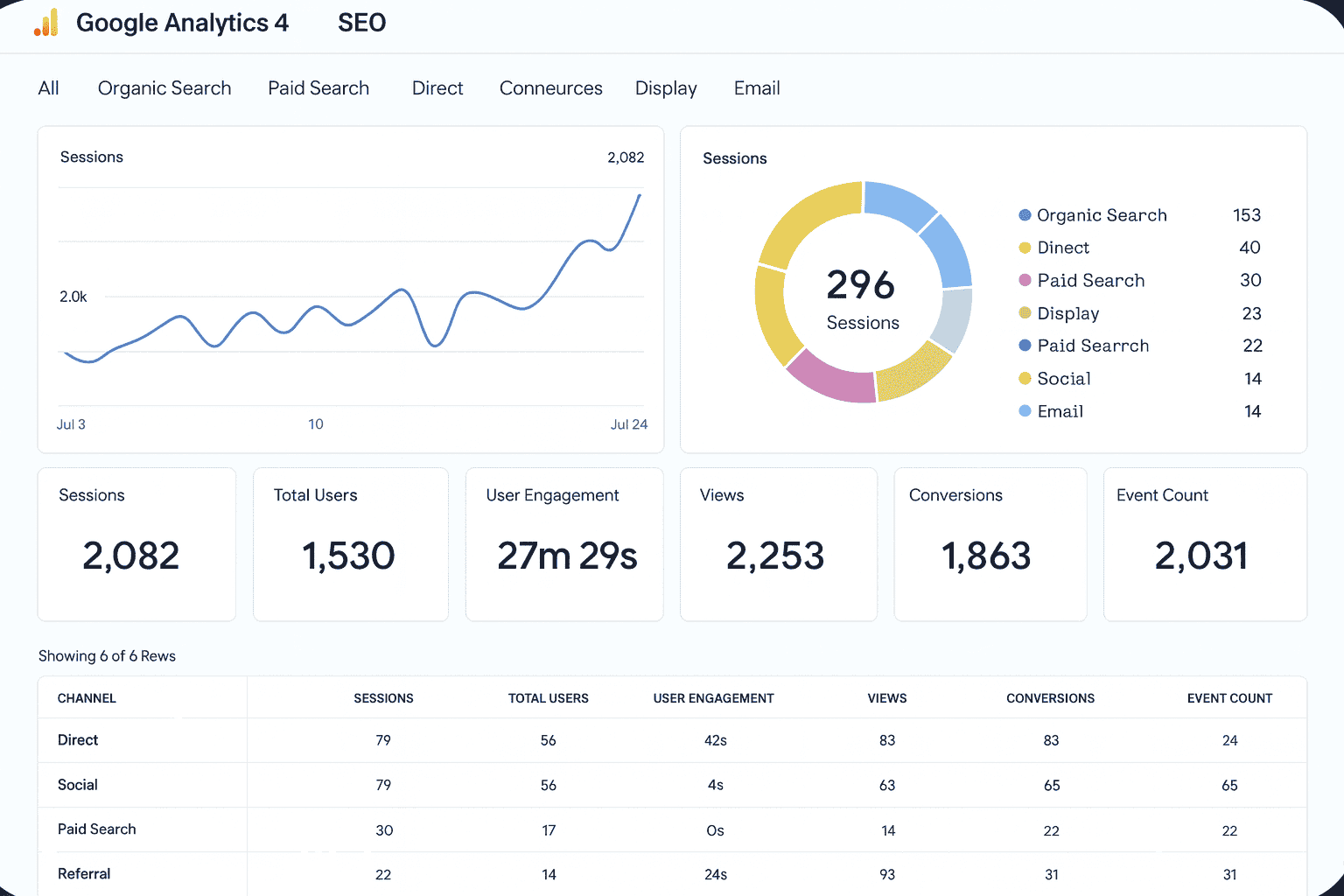1344x896 pixels.
Task: Toggle the Email entry in the legend
Action: [1060, 411]
